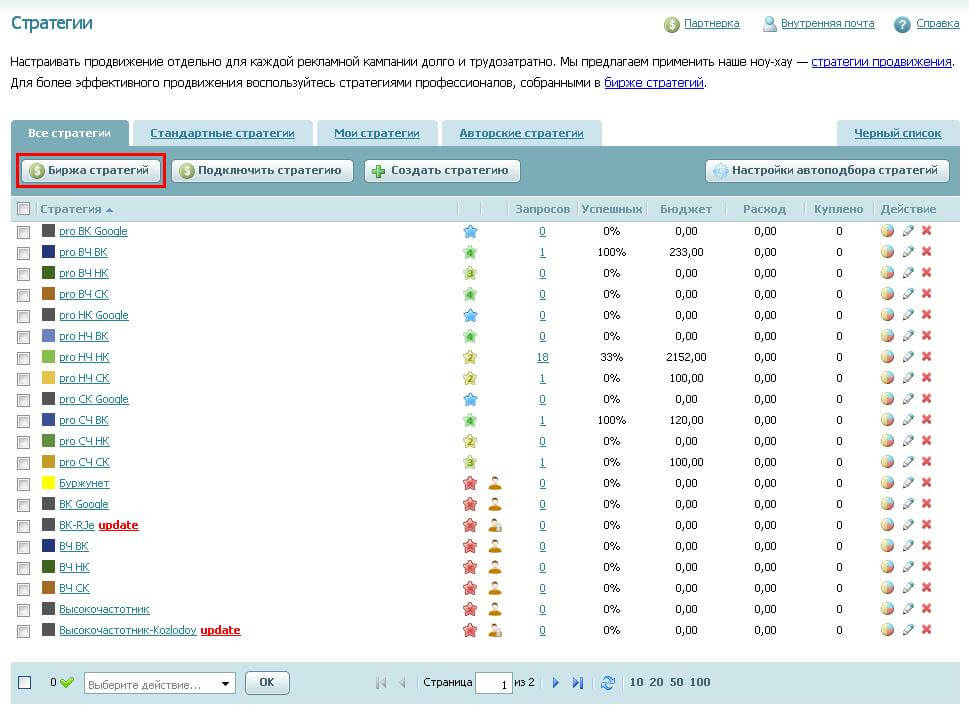The width and height of the screenshot is (969, 715).
Task: Click the page number input field
Action: point(493,683)
